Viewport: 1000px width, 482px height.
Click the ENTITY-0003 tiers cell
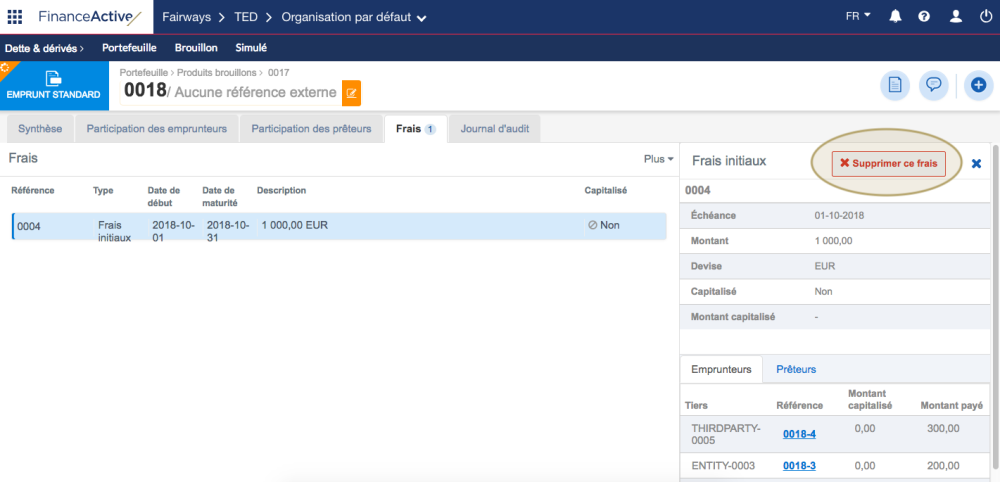tap(721, 465)
